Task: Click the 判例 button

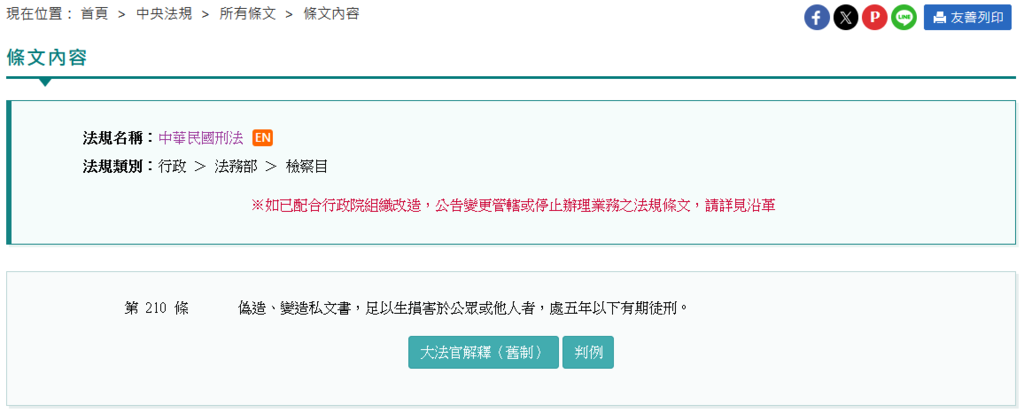Action: tap(588, 352)
